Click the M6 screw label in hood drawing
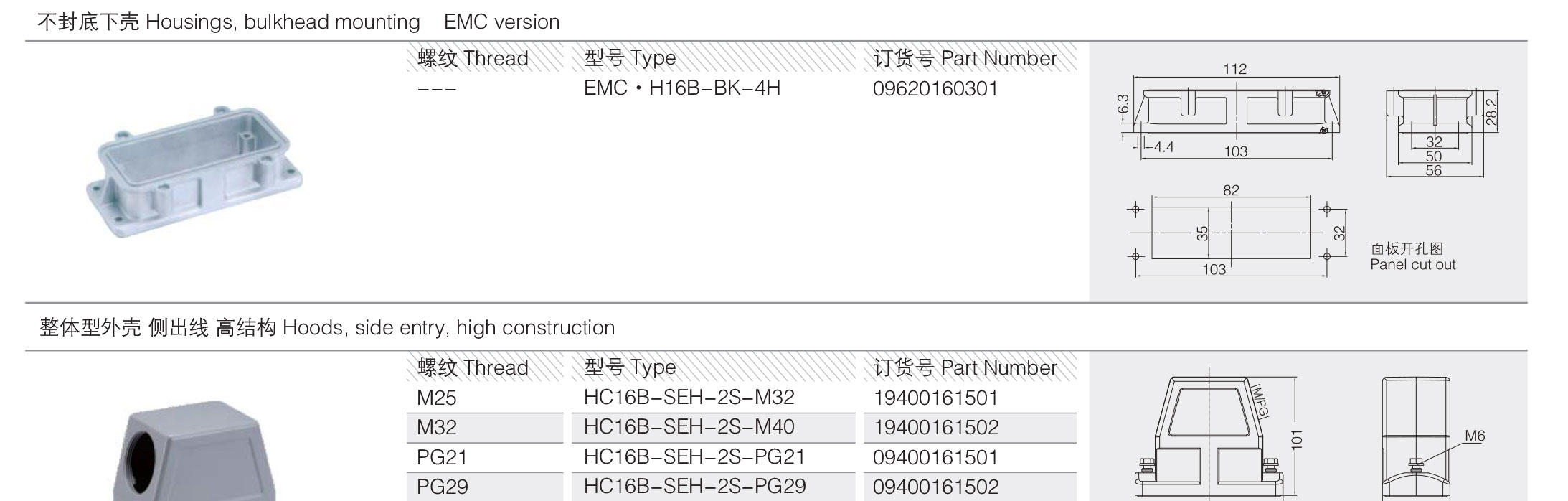 [x=1475, y=436]
